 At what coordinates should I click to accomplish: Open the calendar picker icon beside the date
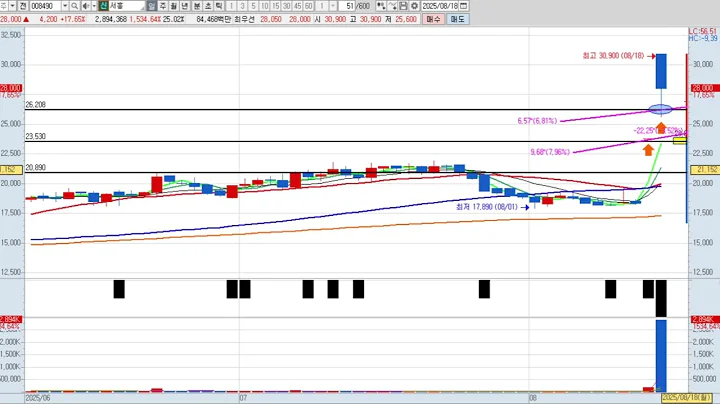click(464, 6)
